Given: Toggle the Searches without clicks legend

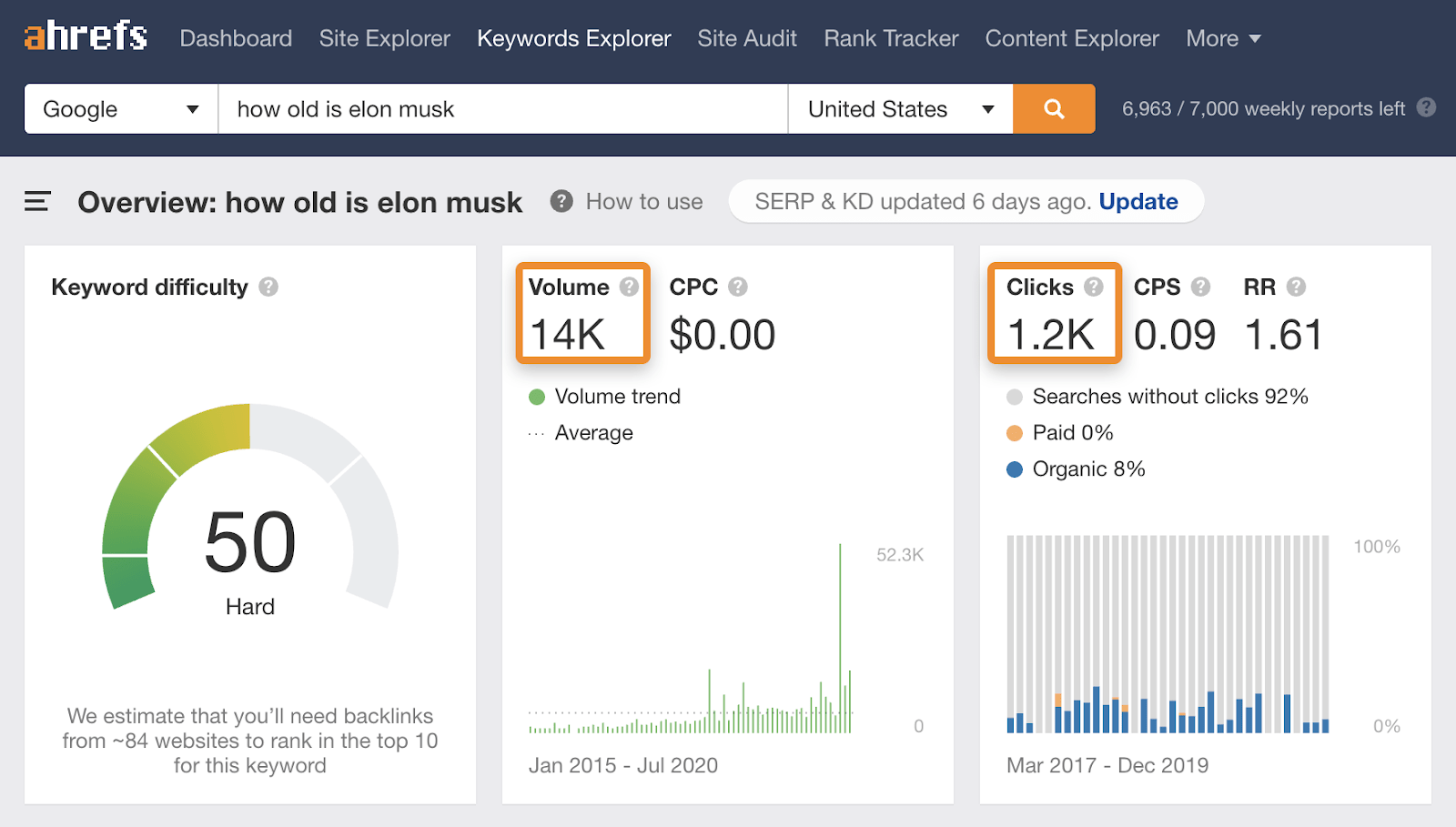Looking at the screenshot, I should click(1157, 396).
